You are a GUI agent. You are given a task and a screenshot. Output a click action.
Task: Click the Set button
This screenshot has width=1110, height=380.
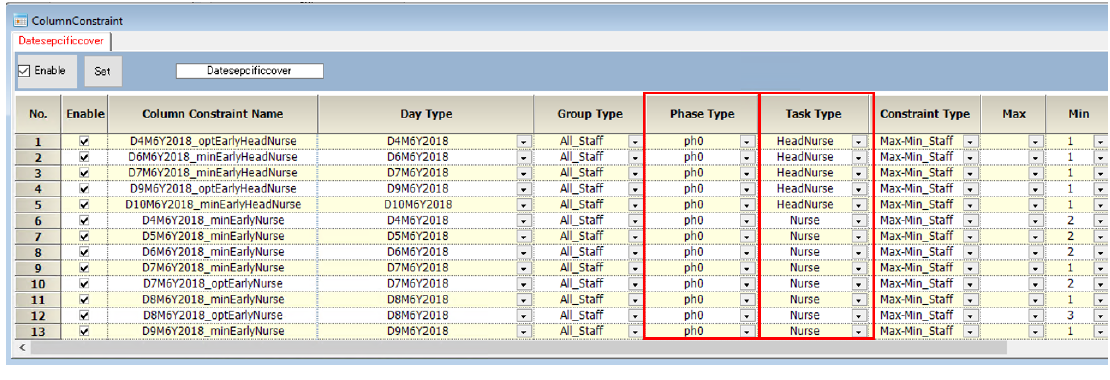(x=103, y=71)
